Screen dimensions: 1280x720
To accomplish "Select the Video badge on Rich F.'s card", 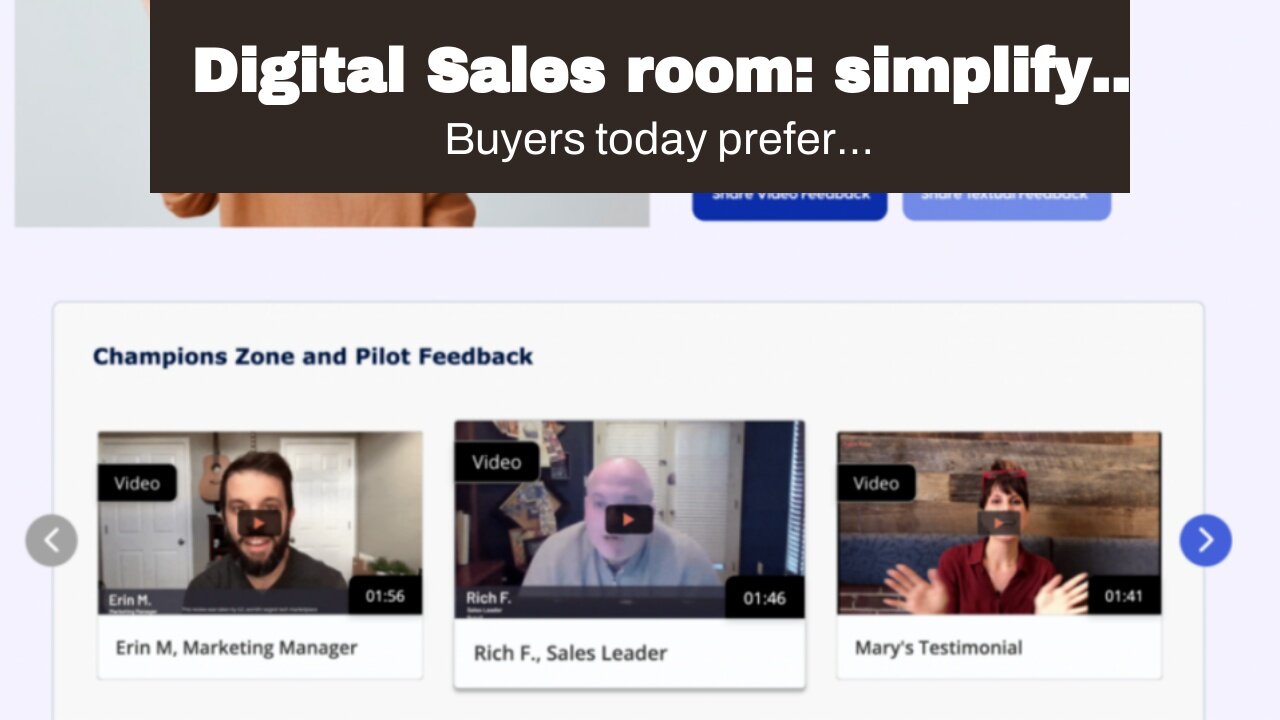I will (497, 462).
